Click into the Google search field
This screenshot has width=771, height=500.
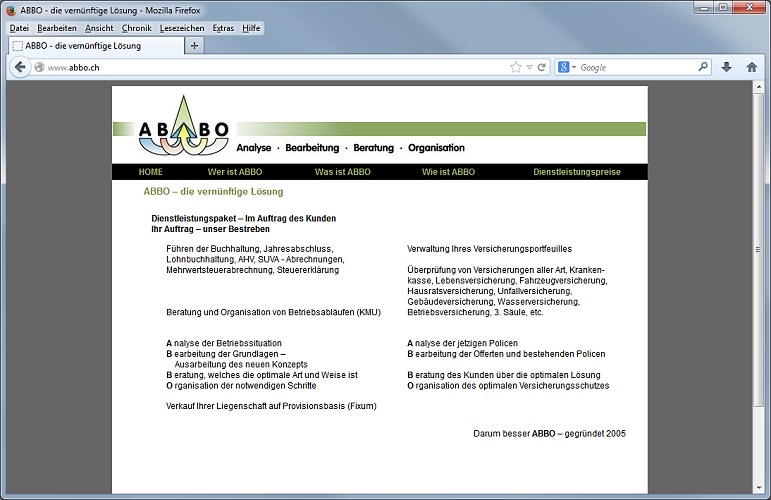(637, 67)
